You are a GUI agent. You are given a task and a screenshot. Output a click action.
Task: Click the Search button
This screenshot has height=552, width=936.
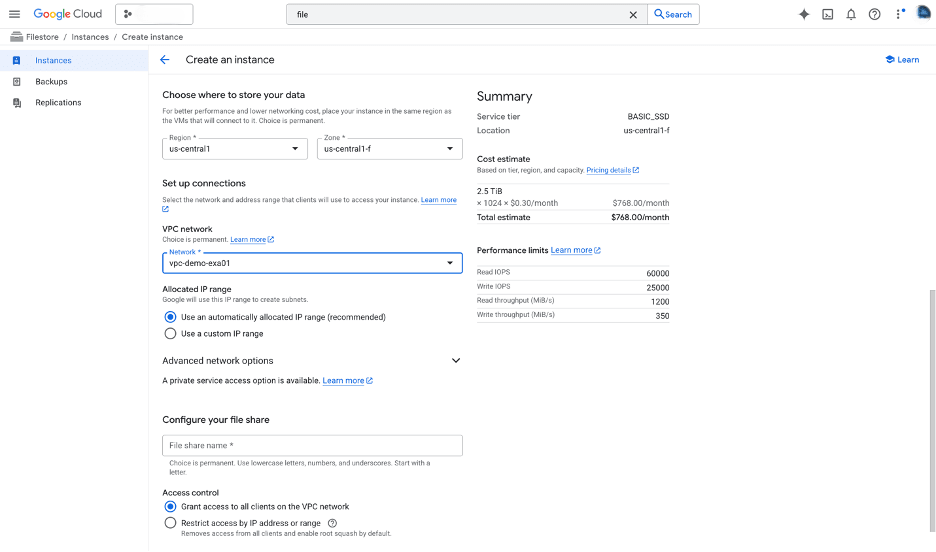[x=673, y=14]
